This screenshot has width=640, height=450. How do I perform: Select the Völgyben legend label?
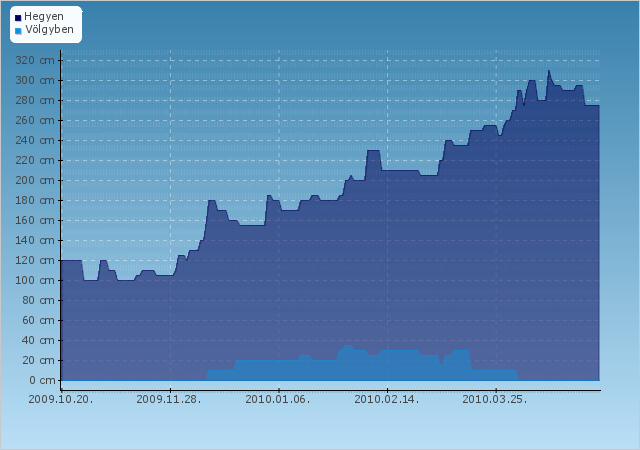[x=49, y=29]
